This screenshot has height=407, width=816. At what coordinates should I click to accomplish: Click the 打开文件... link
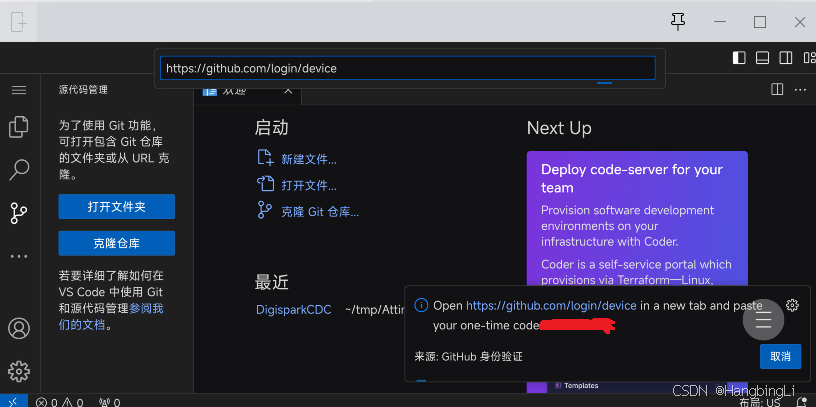click(309, 186)
